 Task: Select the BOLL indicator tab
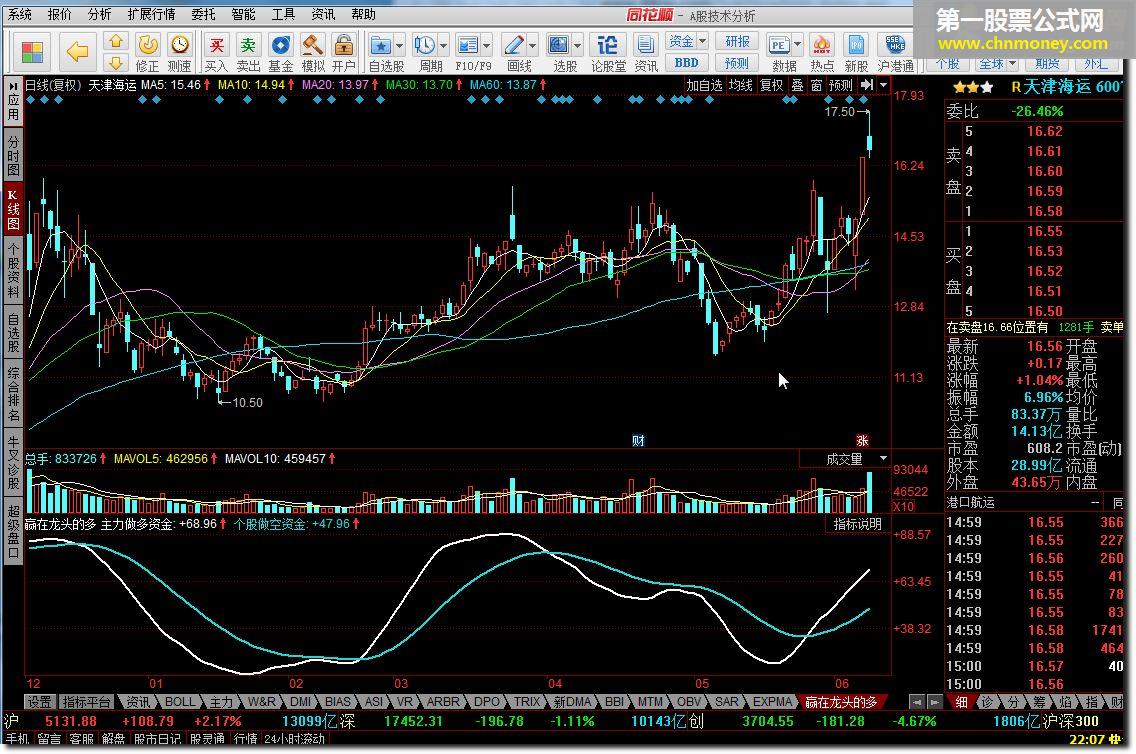180,702
